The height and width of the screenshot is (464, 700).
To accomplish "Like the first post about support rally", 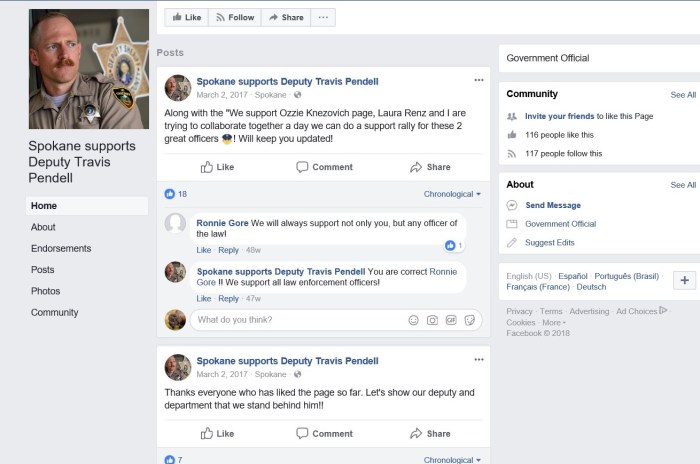I will (217, 167).
